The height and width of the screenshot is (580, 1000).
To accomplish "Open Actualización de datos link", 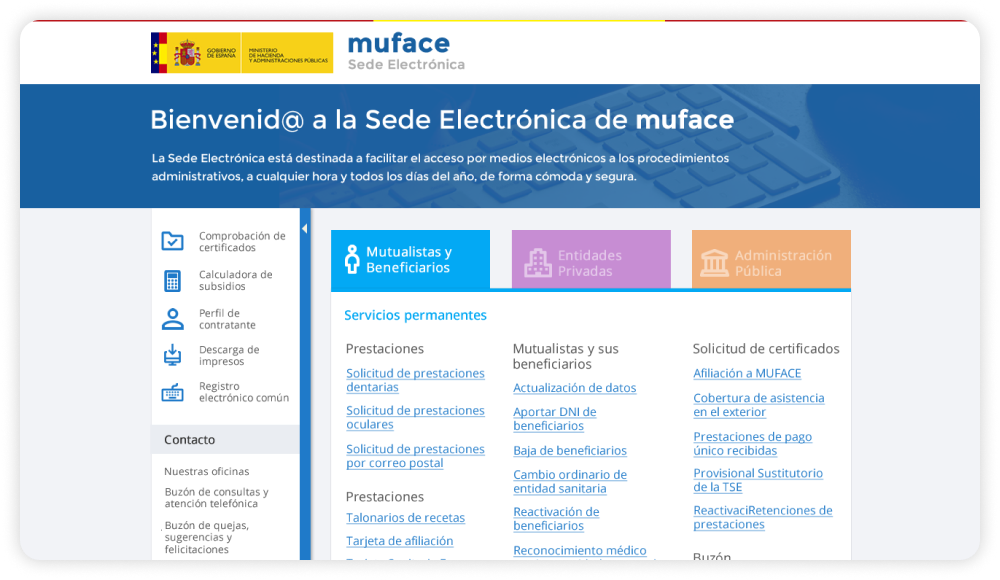I will coord(575,388).
